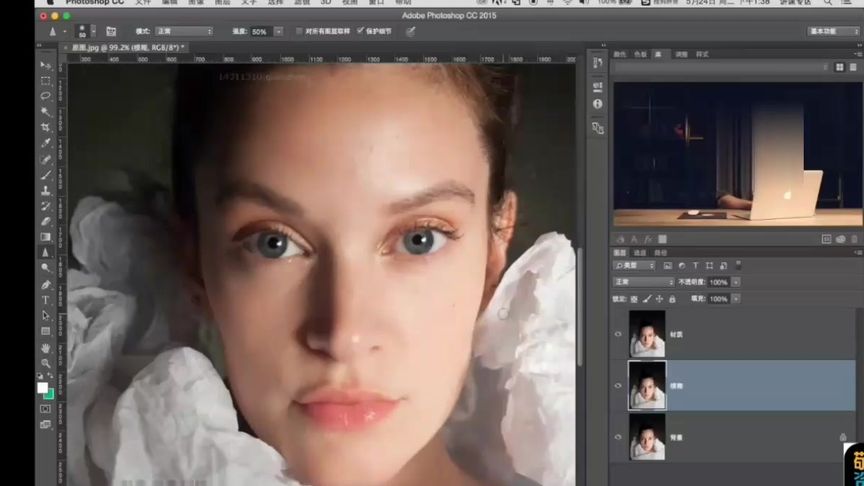Select the Type (T) tool
The width and height of the screenshot is (864, 486).
pyautogui.click(x=45, y=300)
